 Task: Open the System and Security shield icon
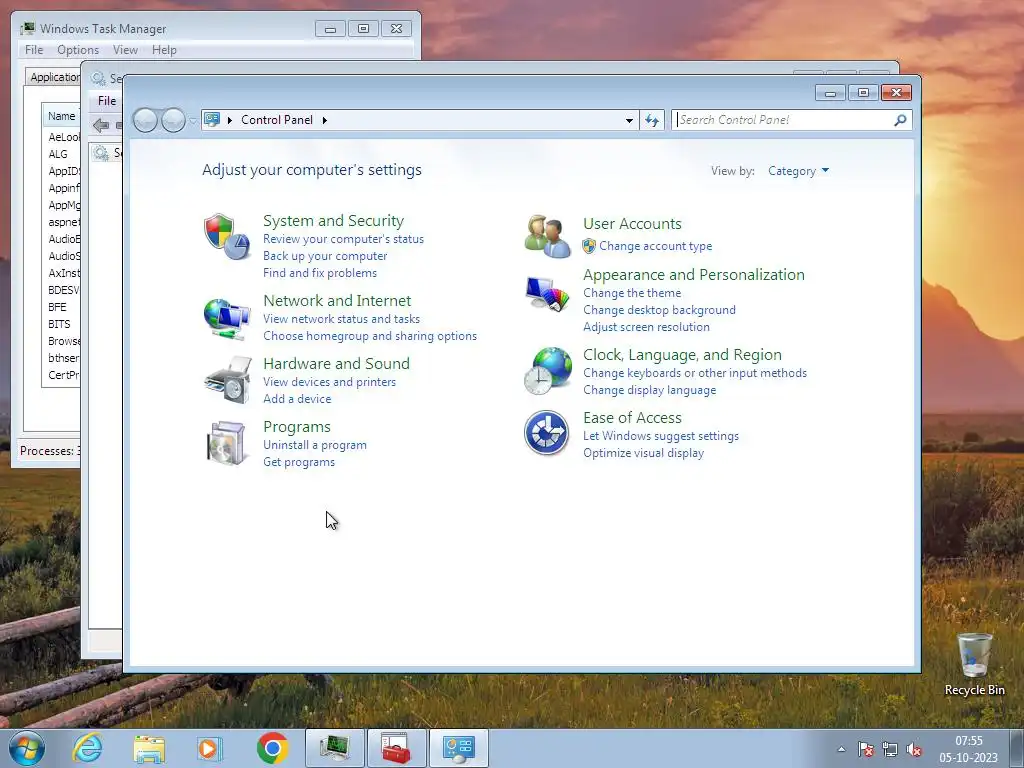[227, 236]
